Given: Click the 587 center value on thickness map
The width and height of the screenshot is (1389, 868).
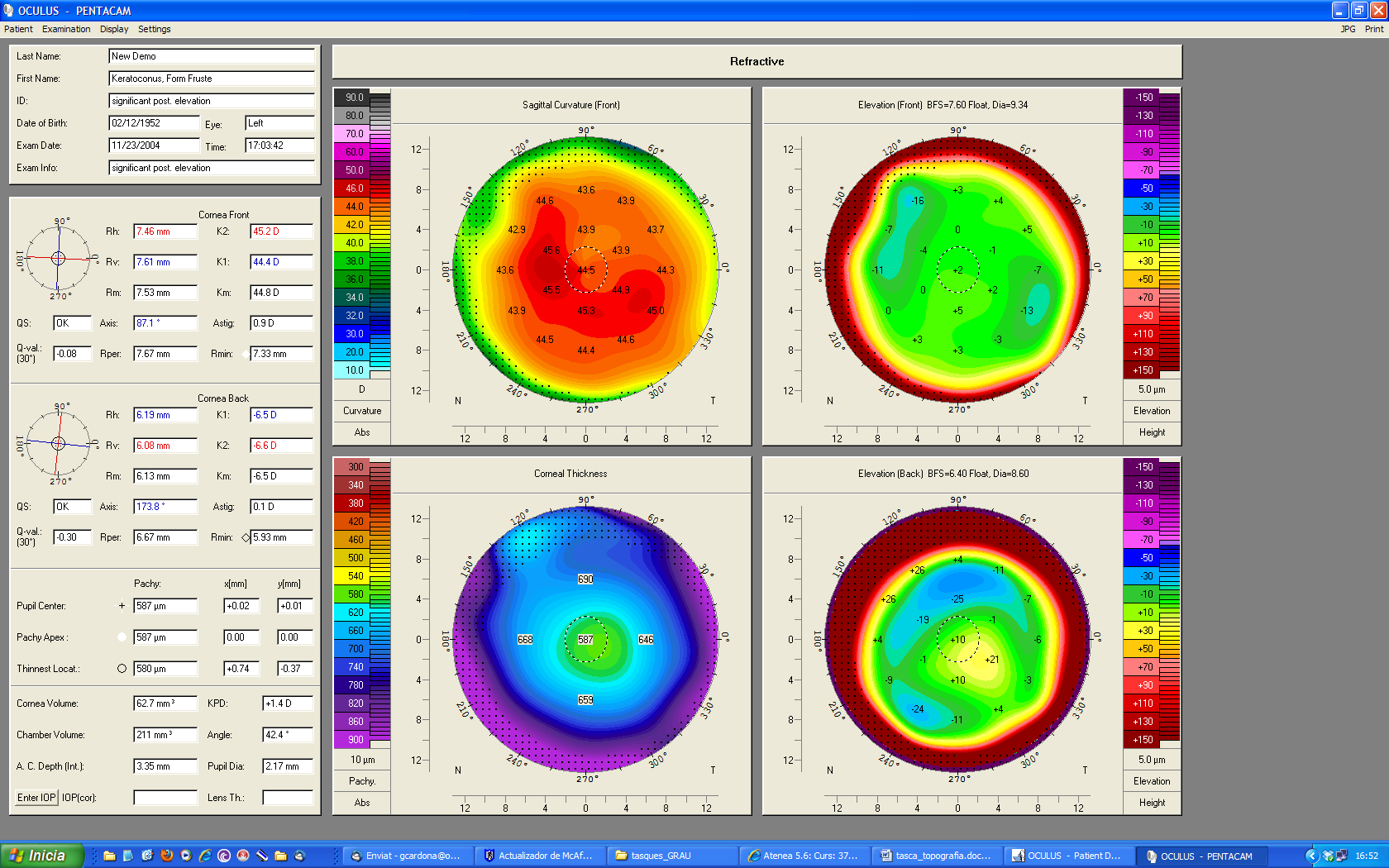Looking at the screenshot, I should point(585,640).
